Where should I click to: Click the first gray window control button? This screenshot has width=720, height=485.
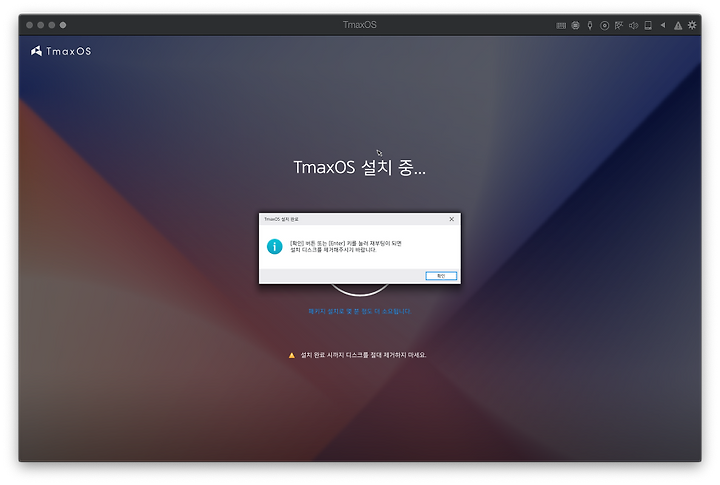click(29, 25)
